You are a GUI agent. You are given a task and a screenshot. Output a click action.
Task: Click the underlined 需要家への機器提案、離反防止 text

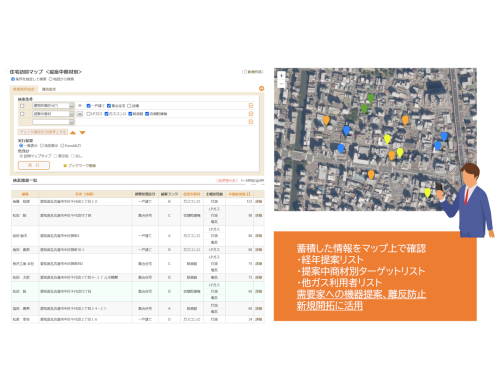[361, 294]
